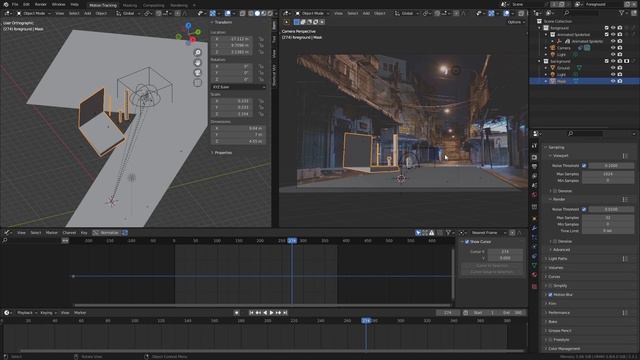
Task: Hide the selected Mask object eye icon
Action: [613, 81]
